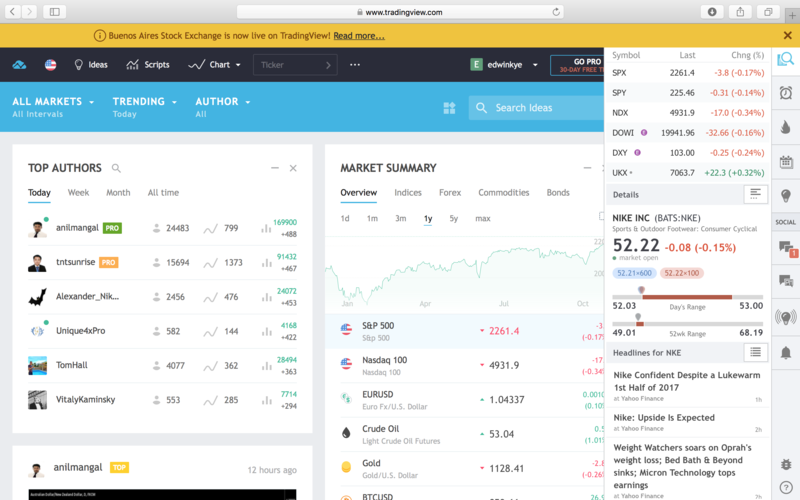The height and width of the screenshot is (500, 800).
Task: Open the Chart dropdown menu
Action: coord(214,65)
